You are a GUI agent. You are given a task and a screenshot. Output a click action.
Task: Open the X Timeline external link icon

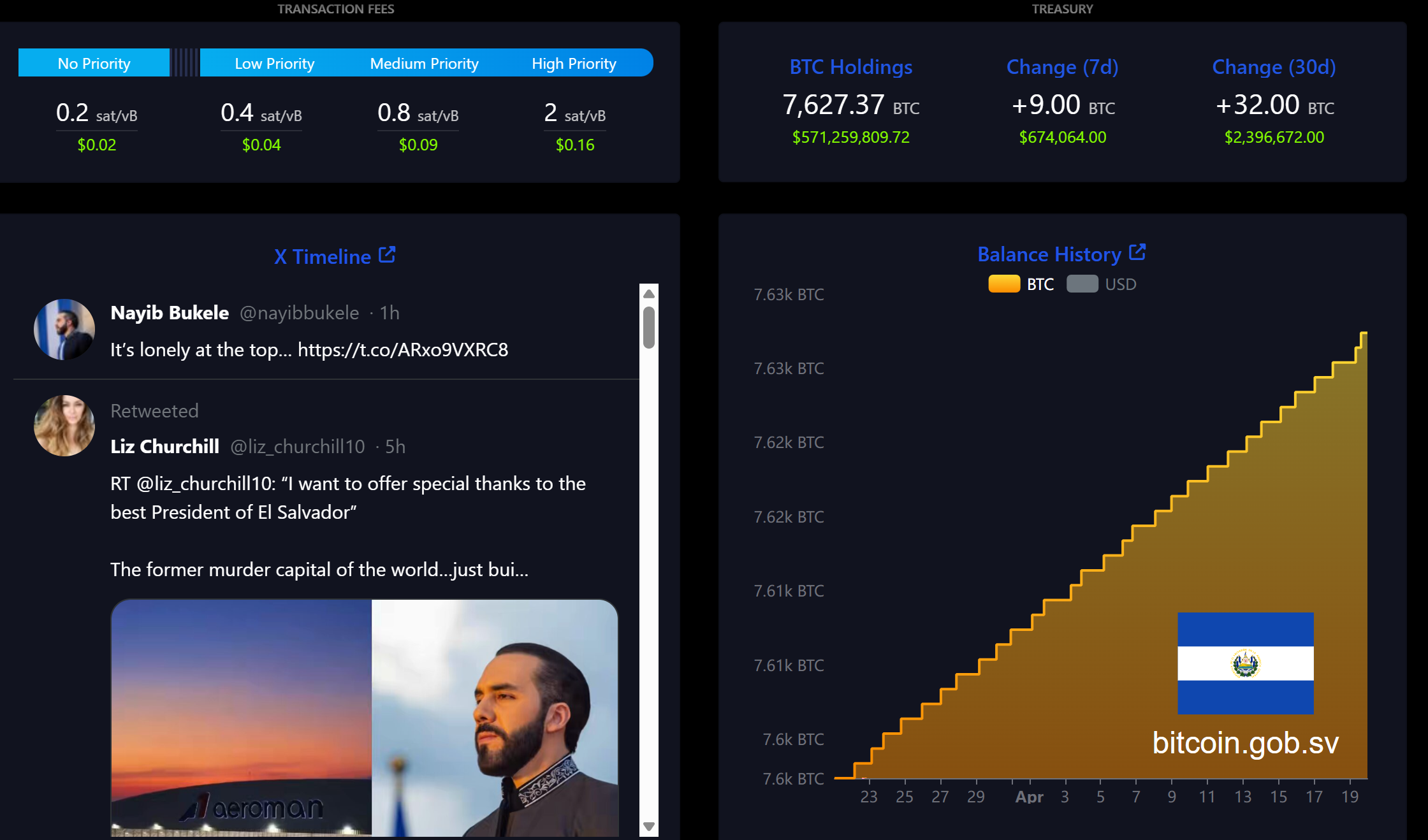point(388,254)
